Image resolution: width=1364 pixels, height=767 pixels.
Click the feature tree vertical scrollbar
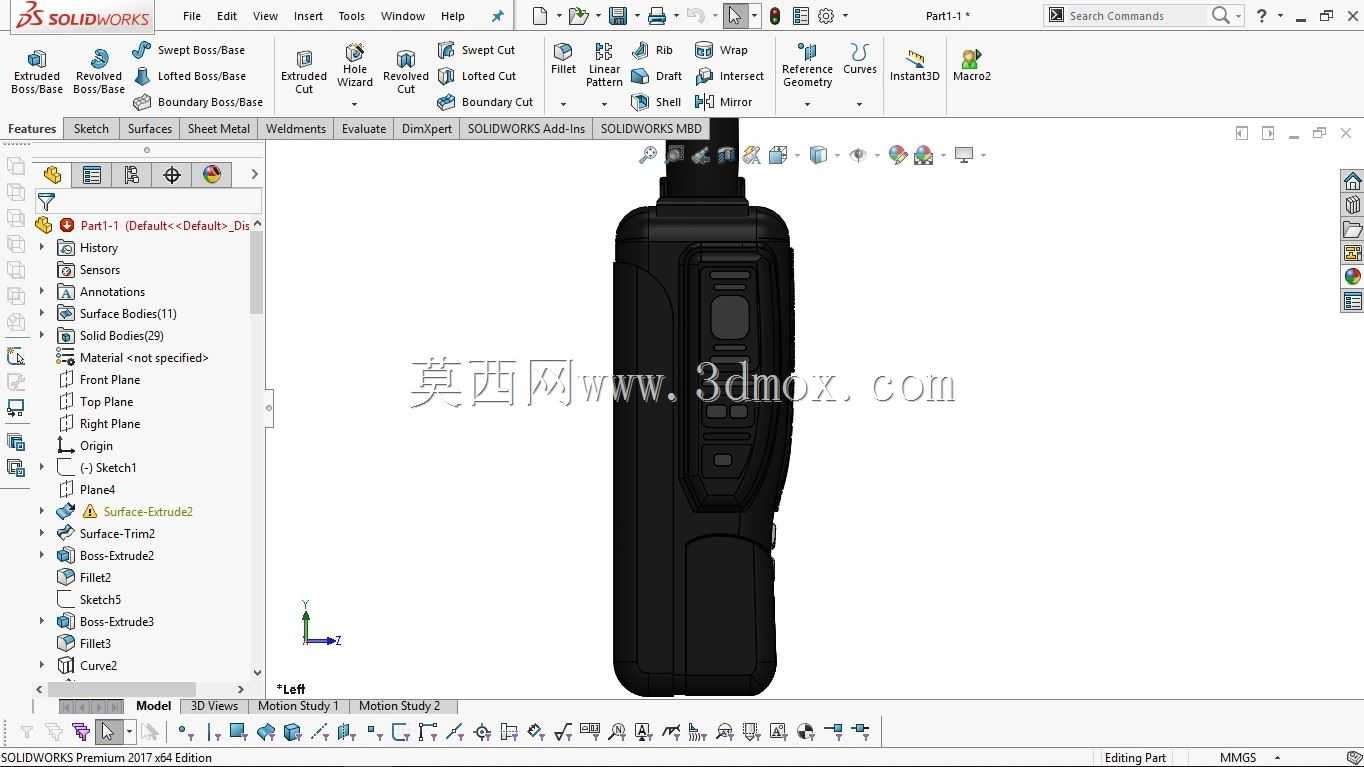click(x=257, y=272)
